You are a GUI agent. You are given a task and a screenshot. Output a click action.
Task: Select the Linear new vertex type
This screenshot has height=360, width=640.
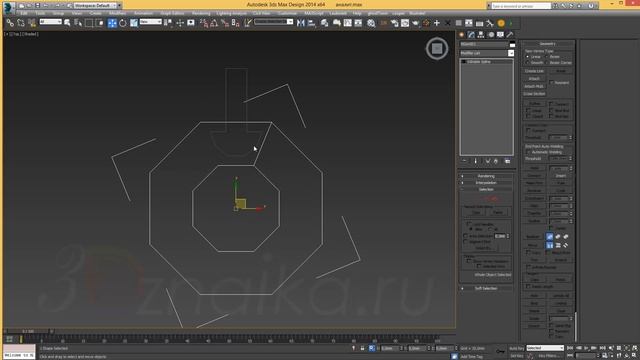click(x=533, y=57)
